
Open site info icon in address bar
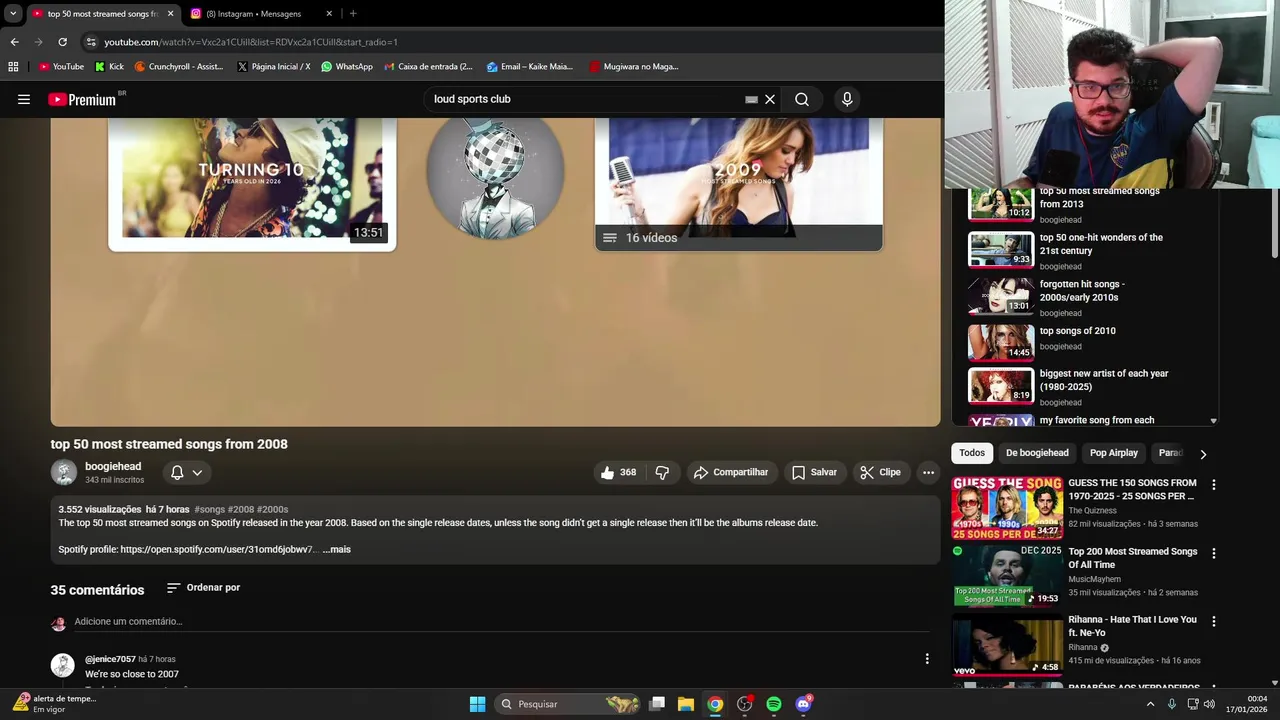[91, 42]
